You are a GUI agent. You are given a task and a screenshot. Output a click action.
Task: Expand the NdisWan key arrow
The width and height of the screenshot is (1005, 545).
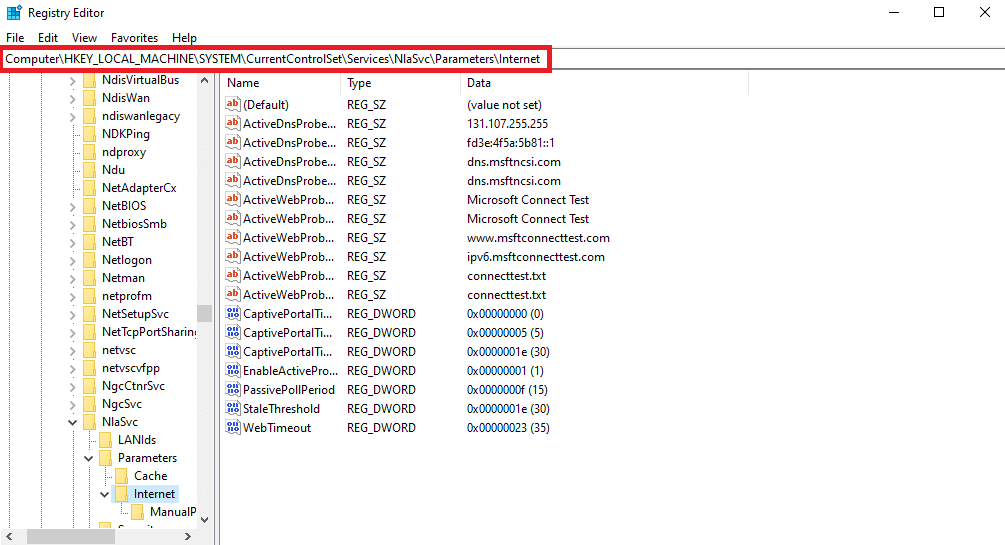click(x=72, y=99)
